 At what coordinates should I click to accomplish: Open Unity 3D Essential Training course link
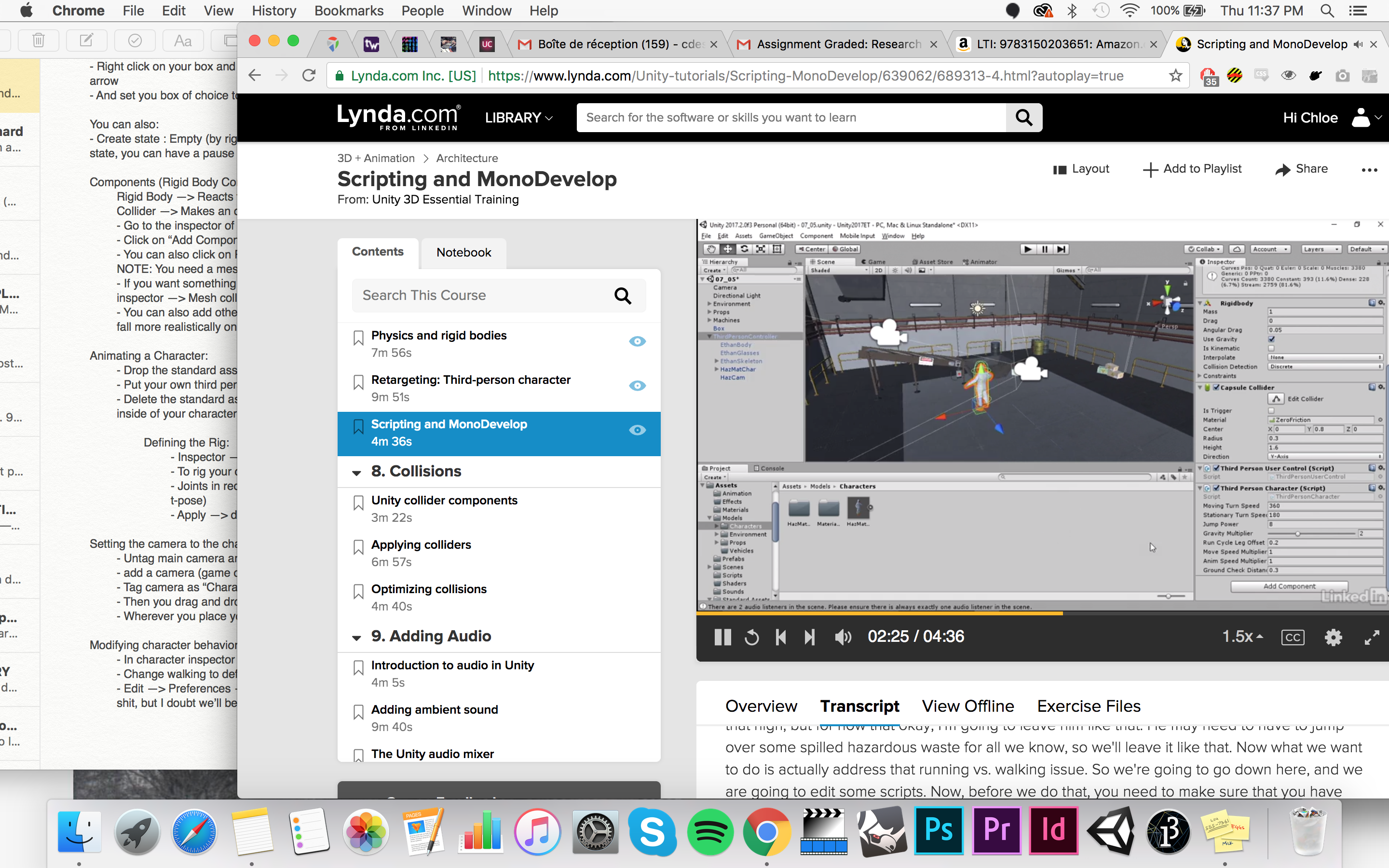pos(446,200)
